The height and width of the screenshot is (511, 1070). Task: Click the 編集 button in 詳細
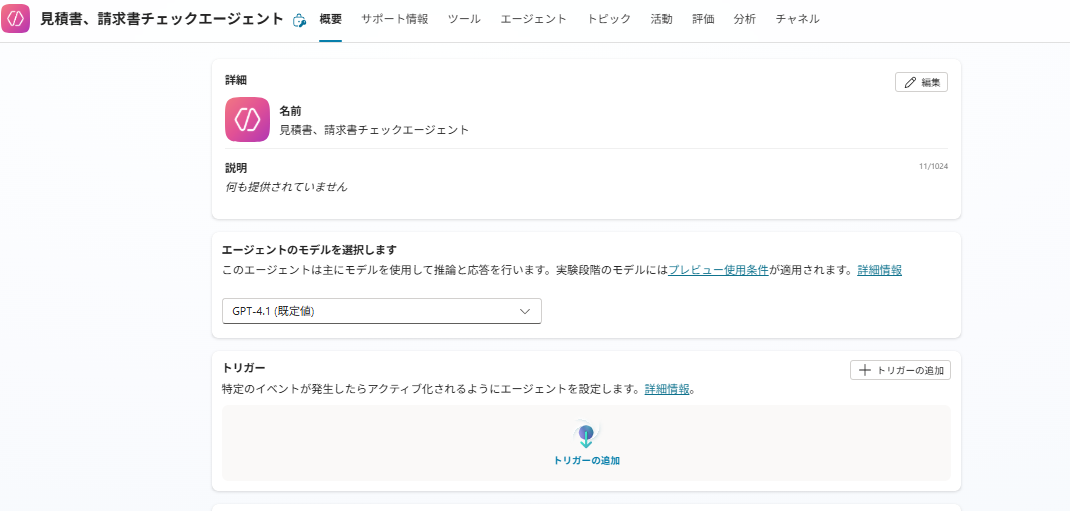(x=921, y=83)
